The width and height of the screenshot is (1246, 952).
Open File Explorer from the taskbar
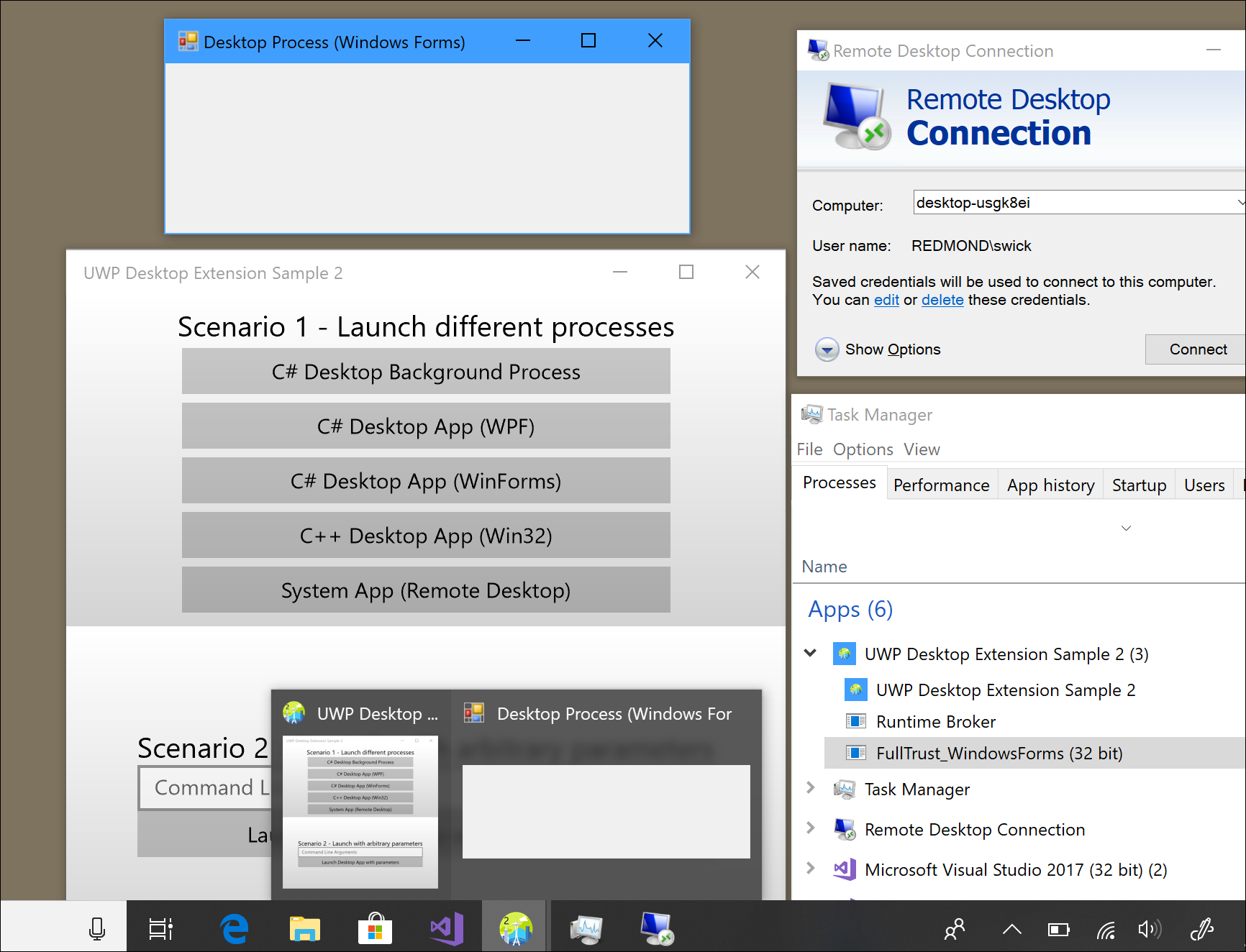(304, 928)
